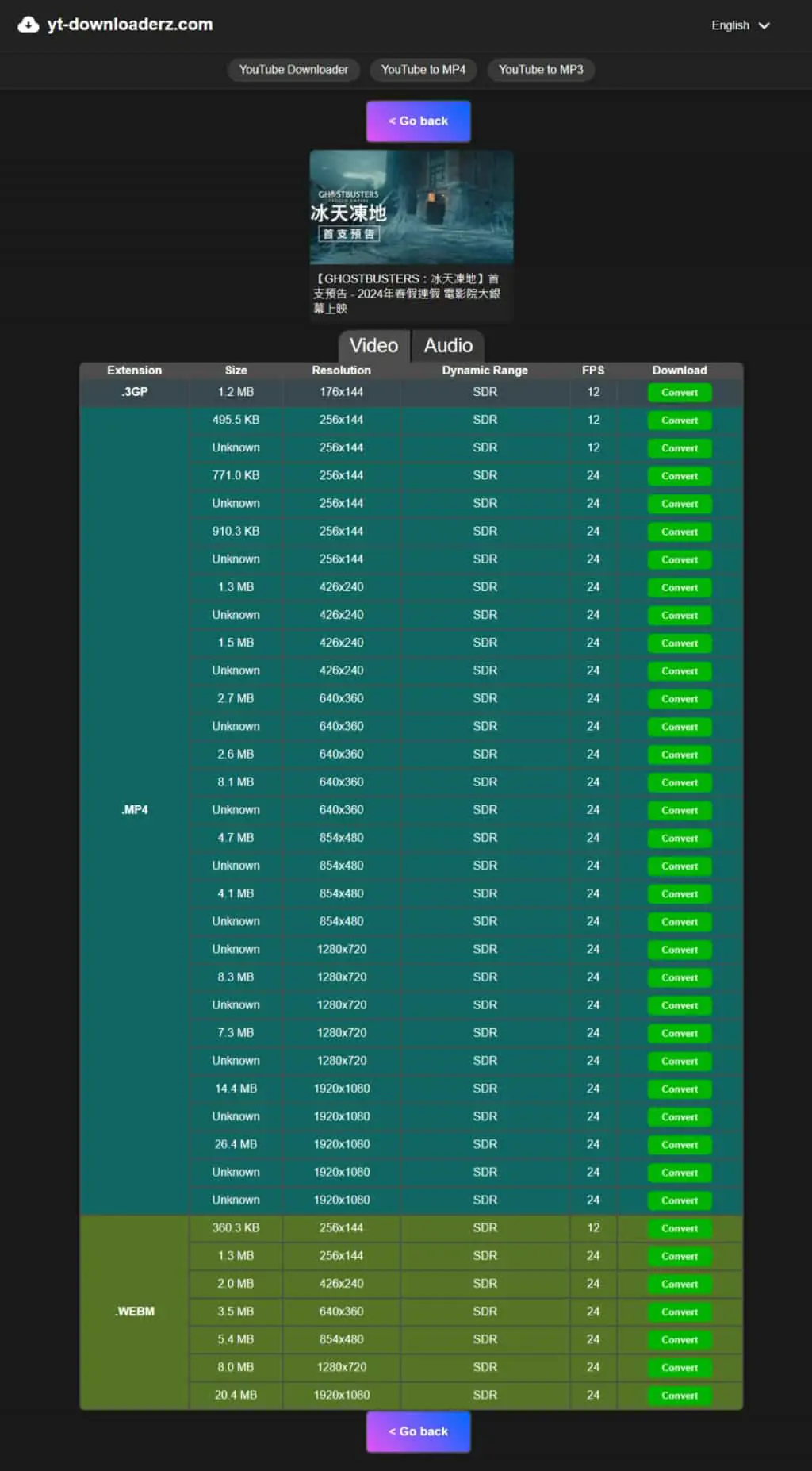Open the yt-downloaderz.com home link
The image size is (812, 1471).
tap(129, 25)
